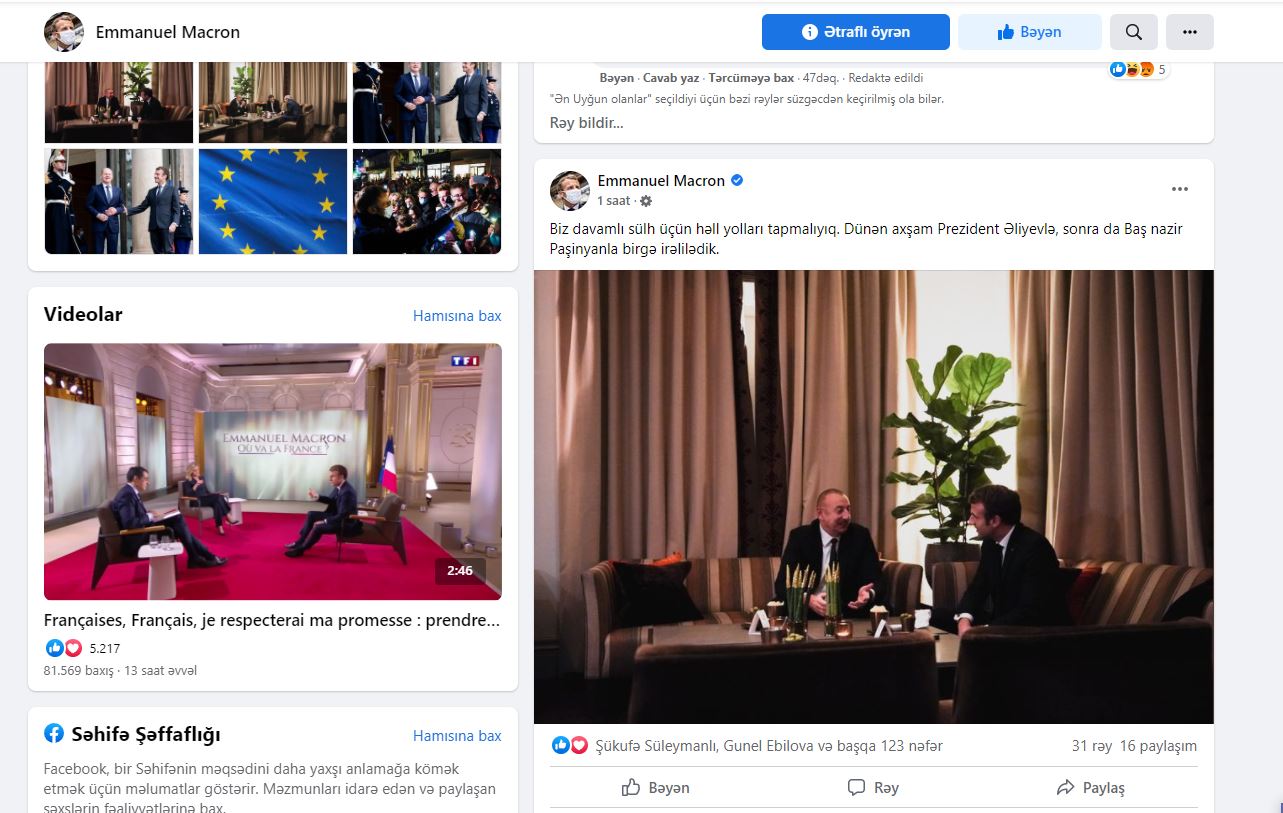Click the blue verified badge next to Emmanuel Macron
The height and width of the screenshot is (813, 1283).
[737, 181]
